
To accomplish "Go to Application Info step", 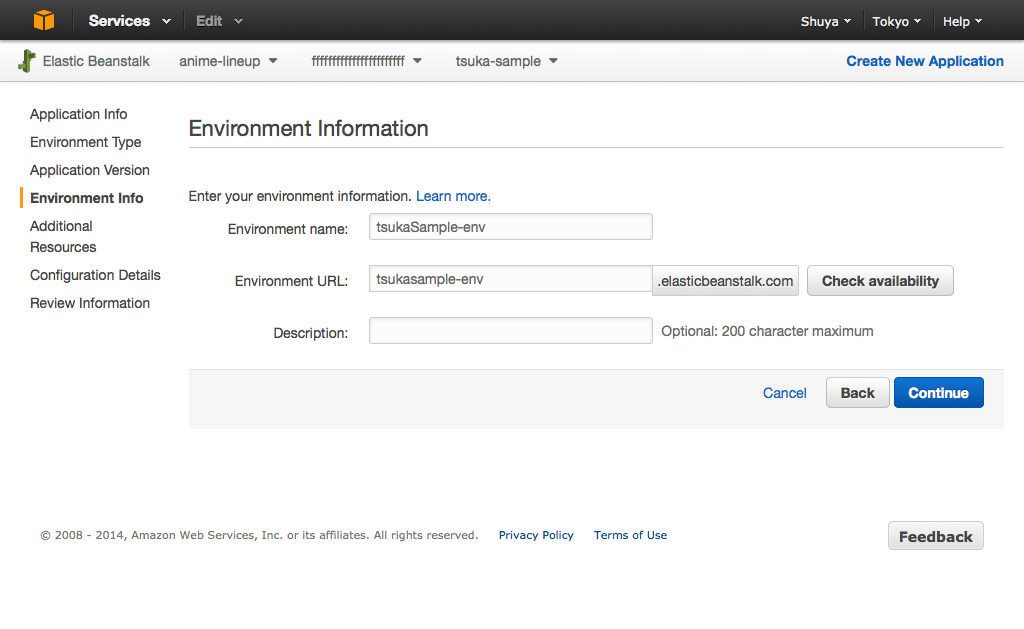I will pos(78,114).
